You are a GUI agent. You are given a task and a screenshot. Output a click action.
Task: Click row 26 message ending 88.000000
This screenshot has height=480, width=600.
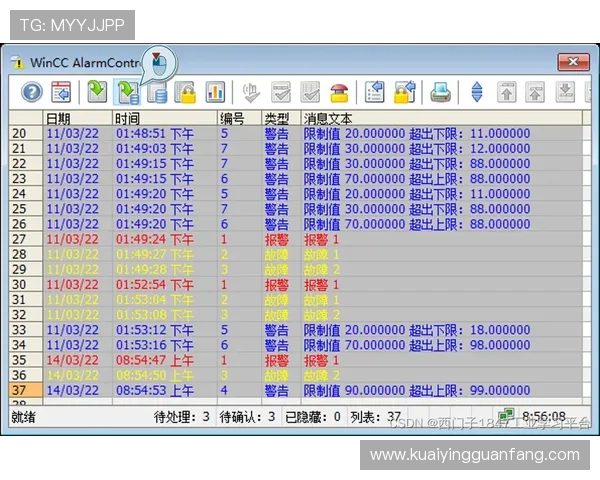[x=417, y=224]
